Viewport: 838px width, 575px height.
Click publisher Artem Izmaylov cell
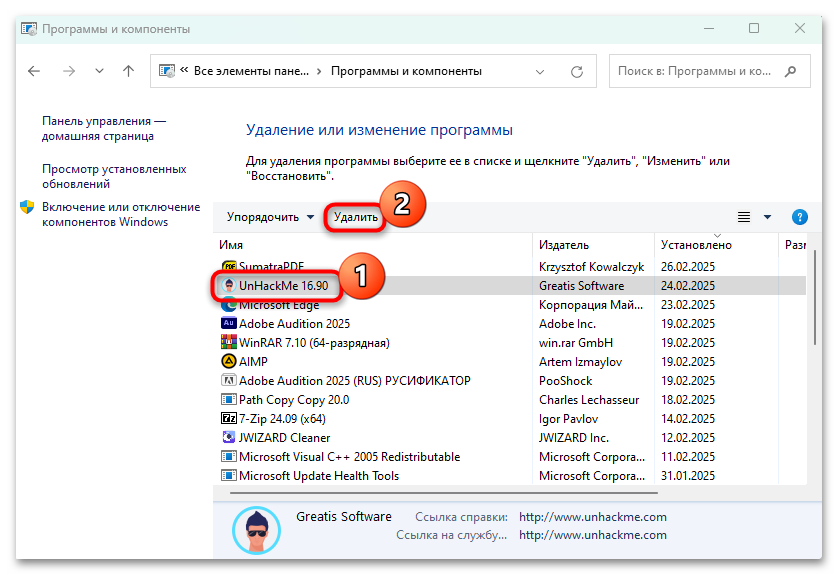pos(580,362)
